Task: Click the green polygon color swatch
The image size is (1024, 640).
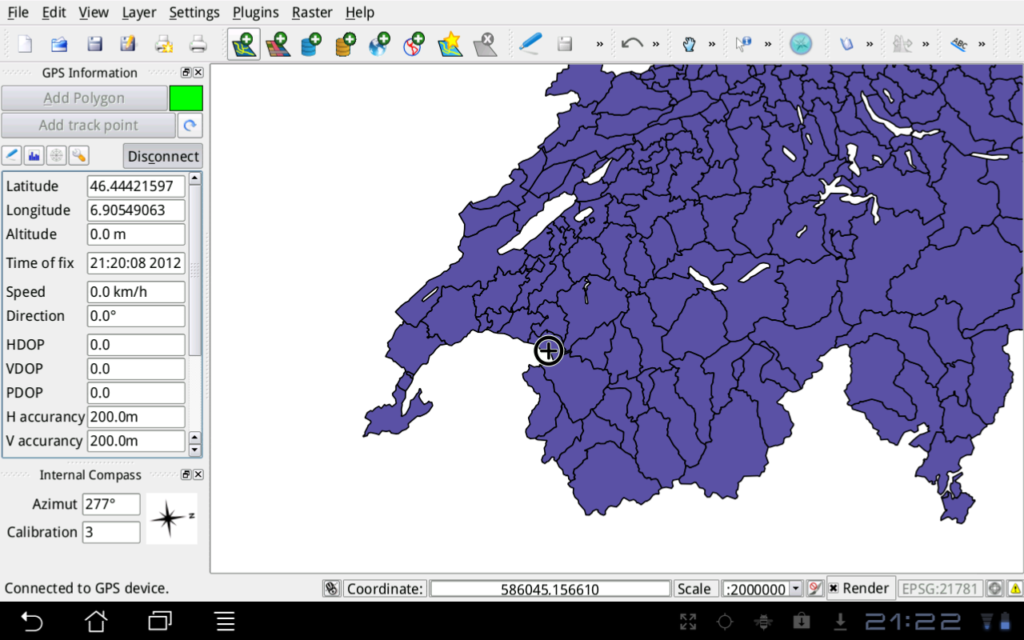Action: click(186, 98)
